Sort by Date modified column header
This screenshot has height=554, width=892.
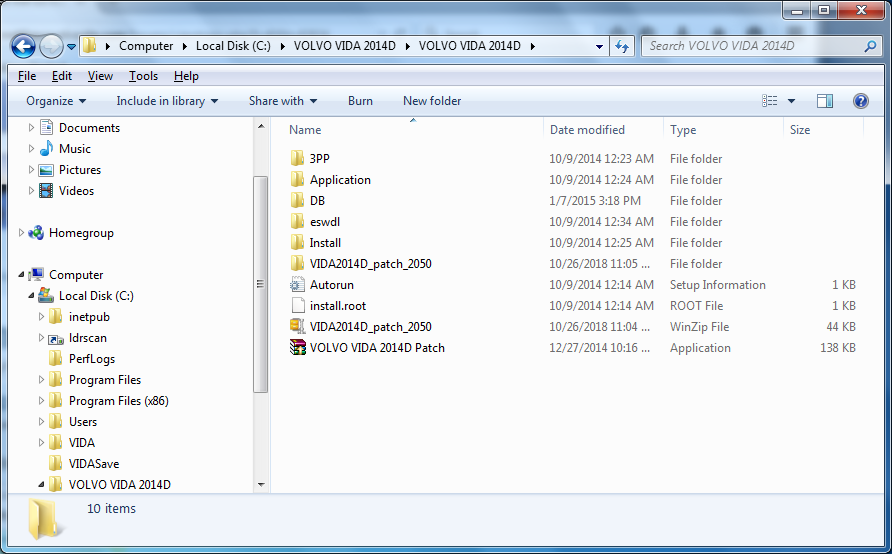coord(587,130)
